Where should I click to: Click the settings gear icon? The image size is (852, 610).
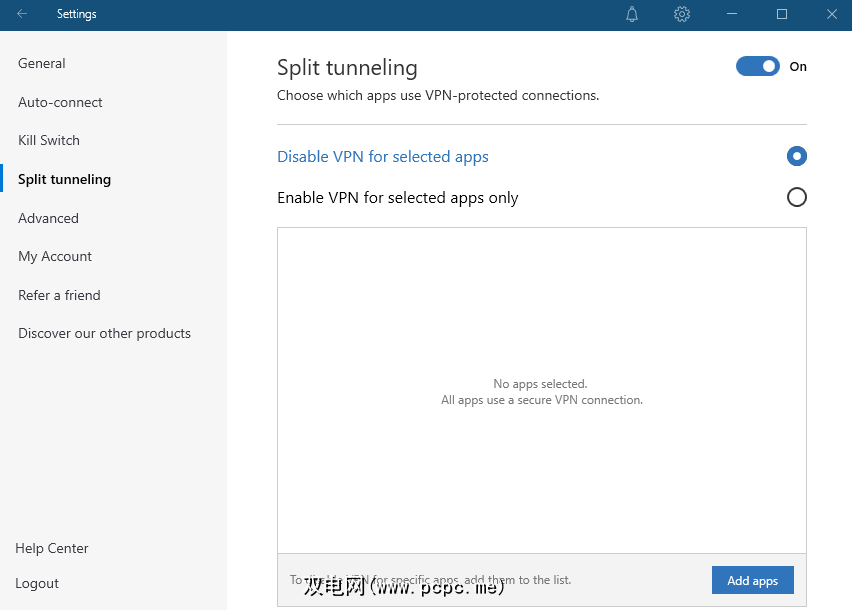pos(682,14)
